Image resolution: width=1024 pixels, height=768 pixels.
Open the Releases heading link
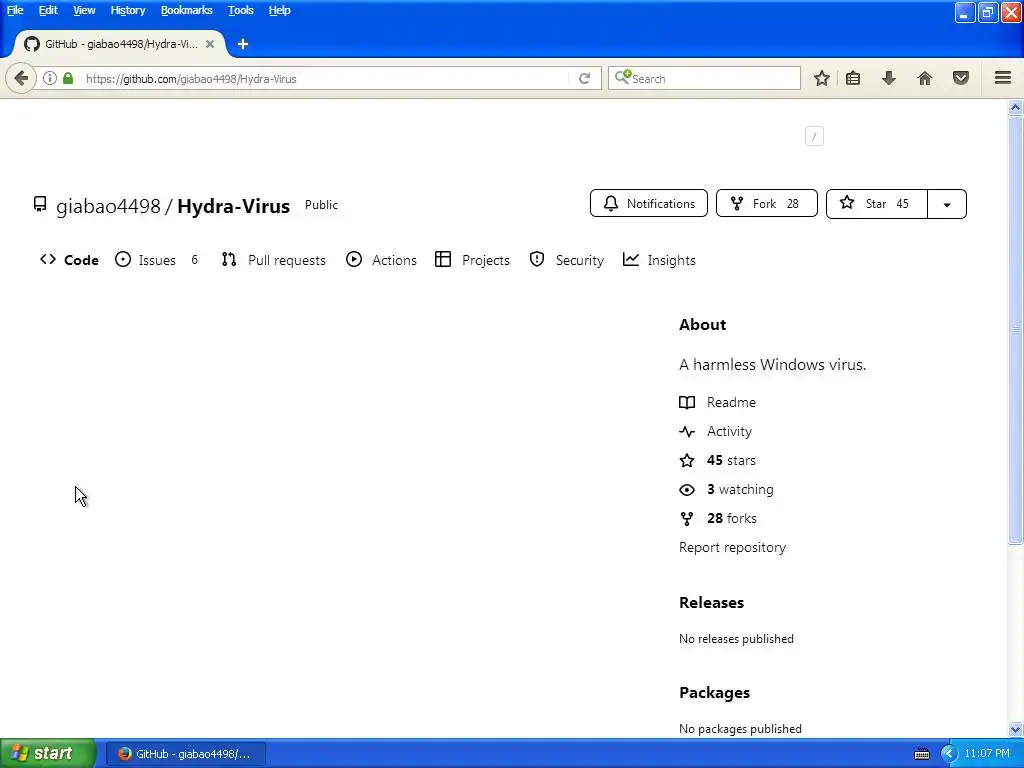[x=711, y=602]
